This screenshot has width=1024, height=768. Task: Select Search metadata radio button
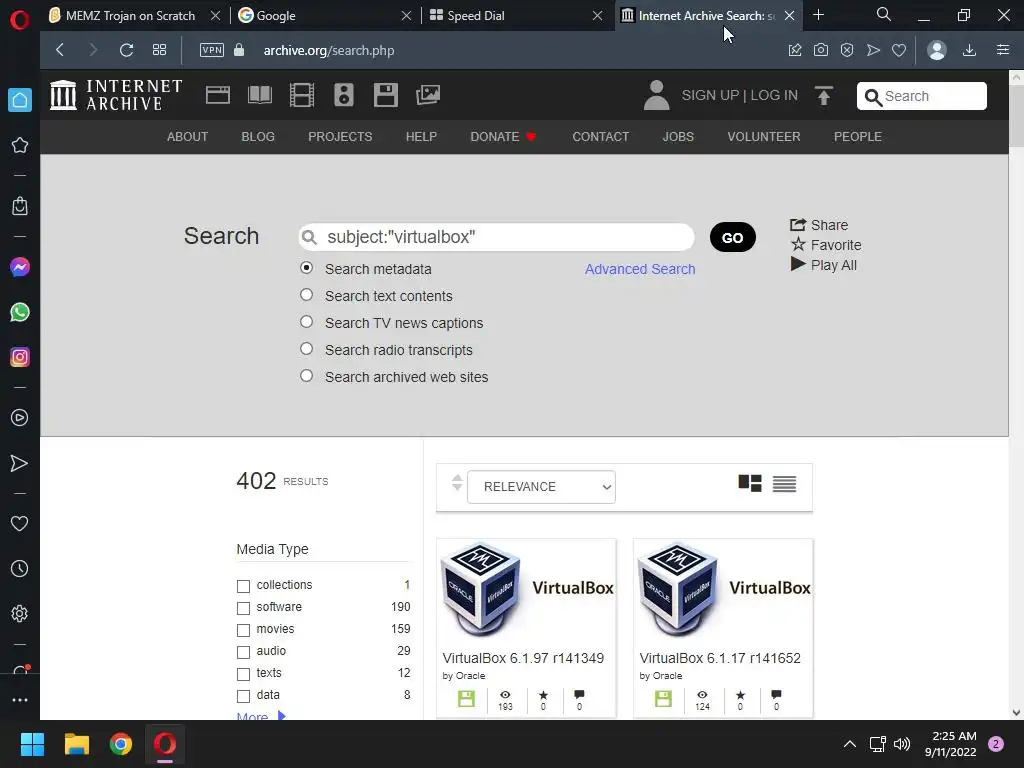point(306,268)
